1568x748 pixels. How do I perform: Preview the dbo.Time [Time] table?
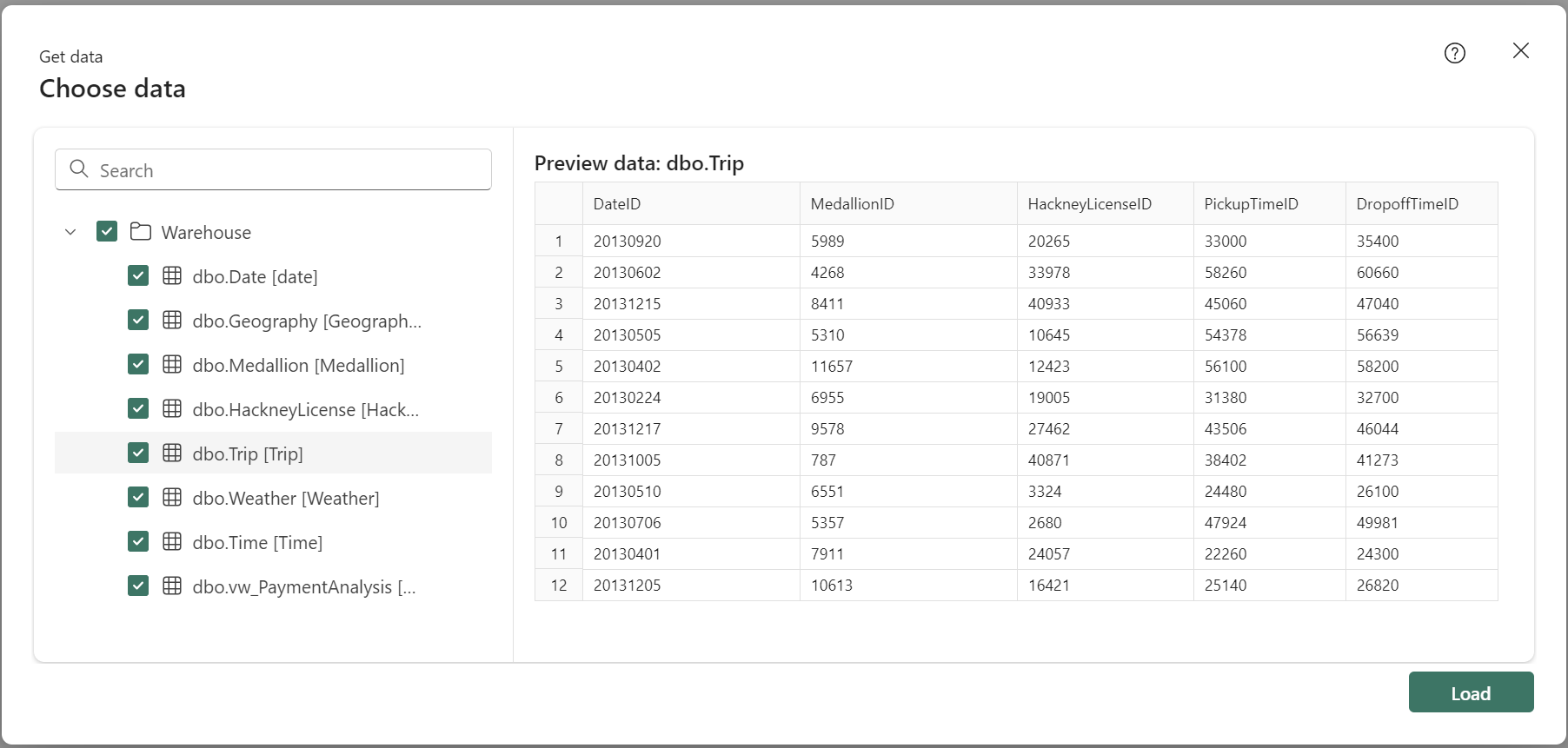coord(257,543)
